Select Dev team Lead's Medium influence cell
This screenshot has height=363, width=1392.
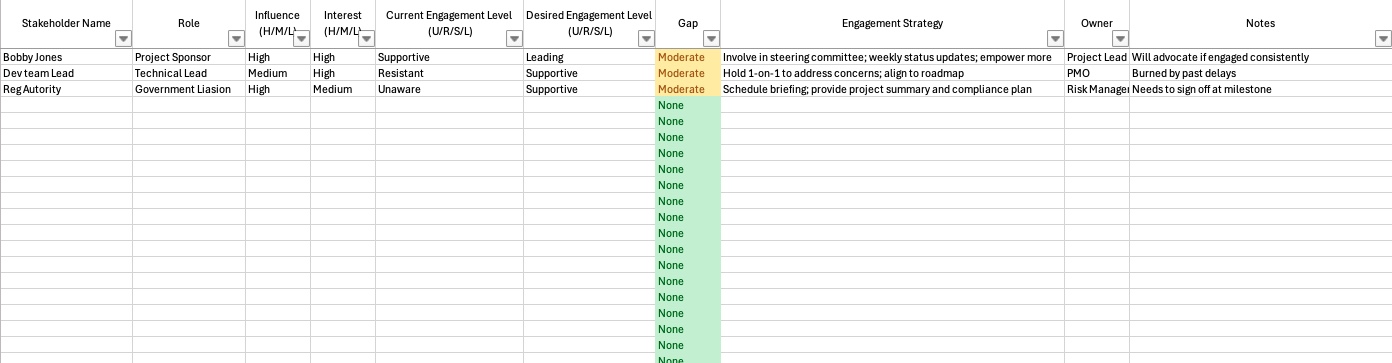[278, 73]
